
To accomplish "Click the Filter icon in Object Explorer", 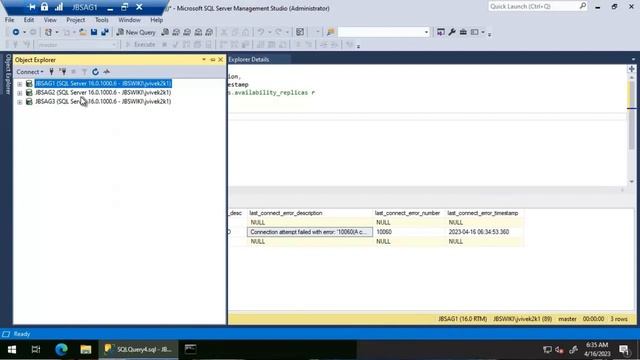I will click(84, 72).
